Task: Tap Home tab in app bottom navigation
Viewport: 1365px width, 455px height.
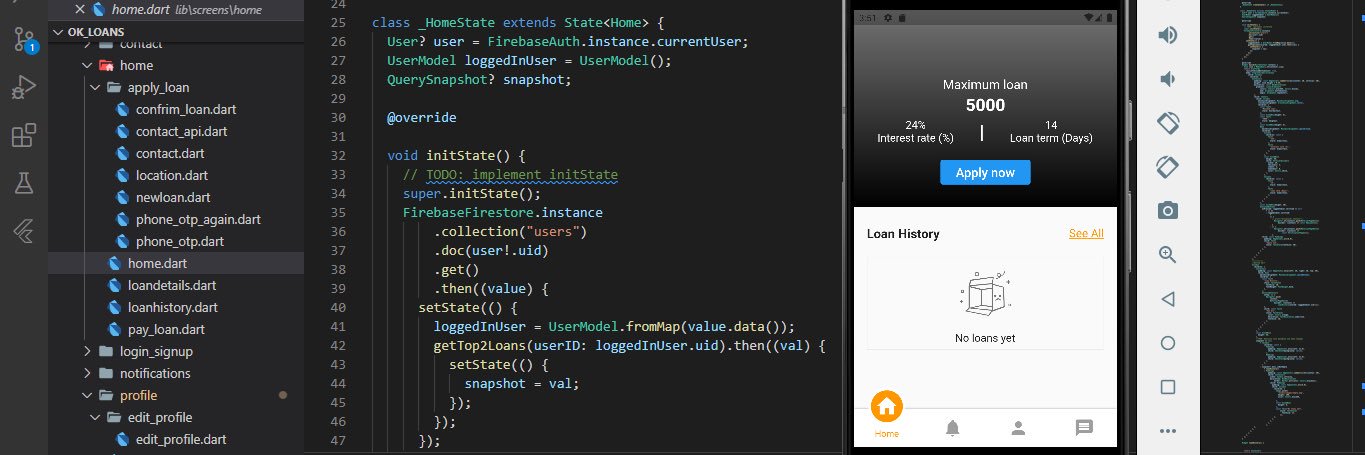Action: (887, 415)
